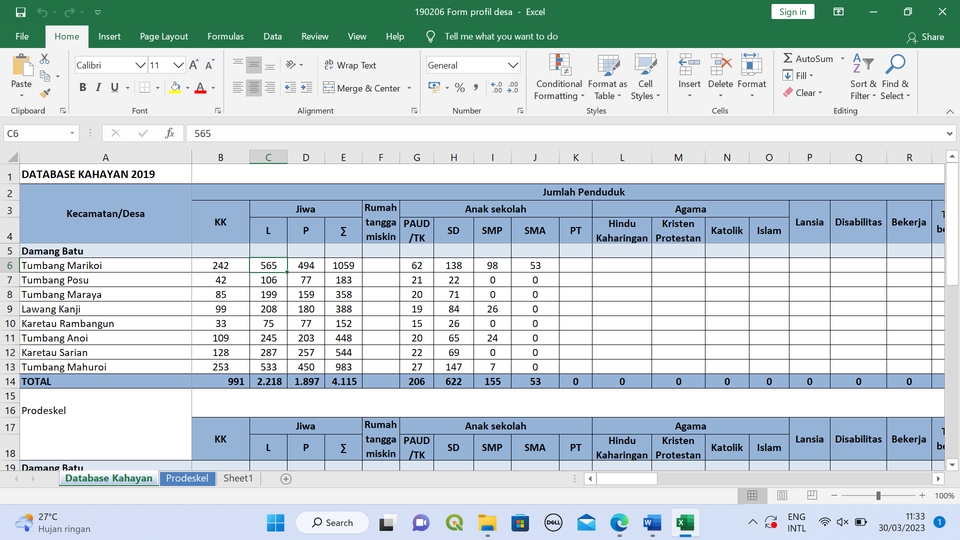
Task: Apply red font color with the A icon
Action: (x=200, y=88)
